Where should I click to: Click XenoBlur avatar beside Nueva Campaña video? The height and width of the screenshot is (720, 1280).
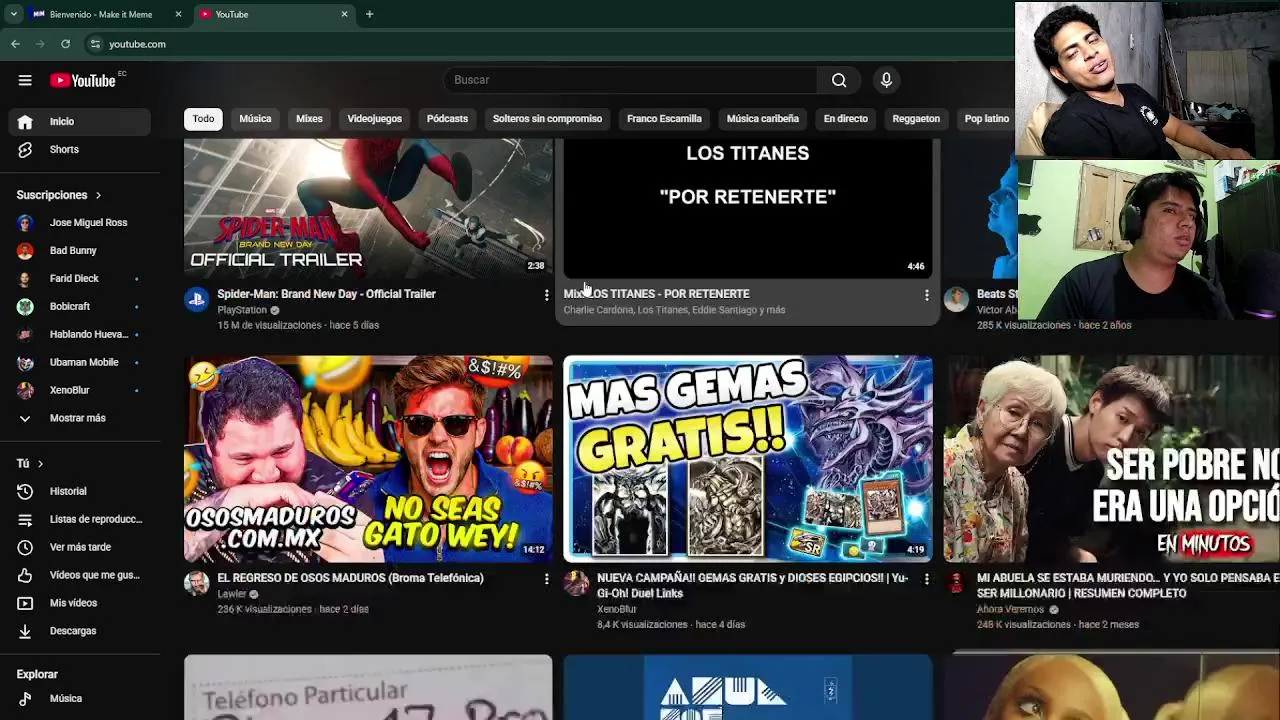coord(577,583)
